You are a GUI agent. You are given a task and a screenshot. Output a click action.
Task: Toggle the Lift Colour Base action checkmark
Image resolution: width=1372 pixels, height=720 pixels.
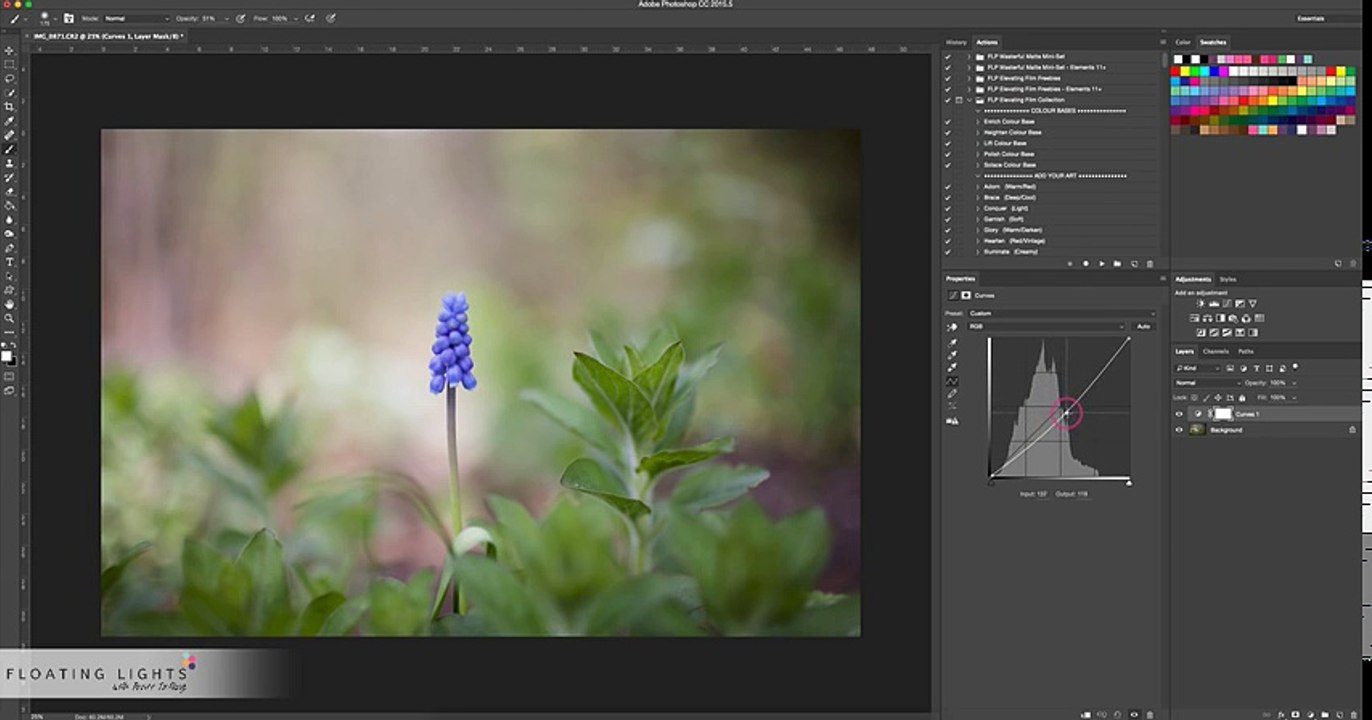(948, 144)
